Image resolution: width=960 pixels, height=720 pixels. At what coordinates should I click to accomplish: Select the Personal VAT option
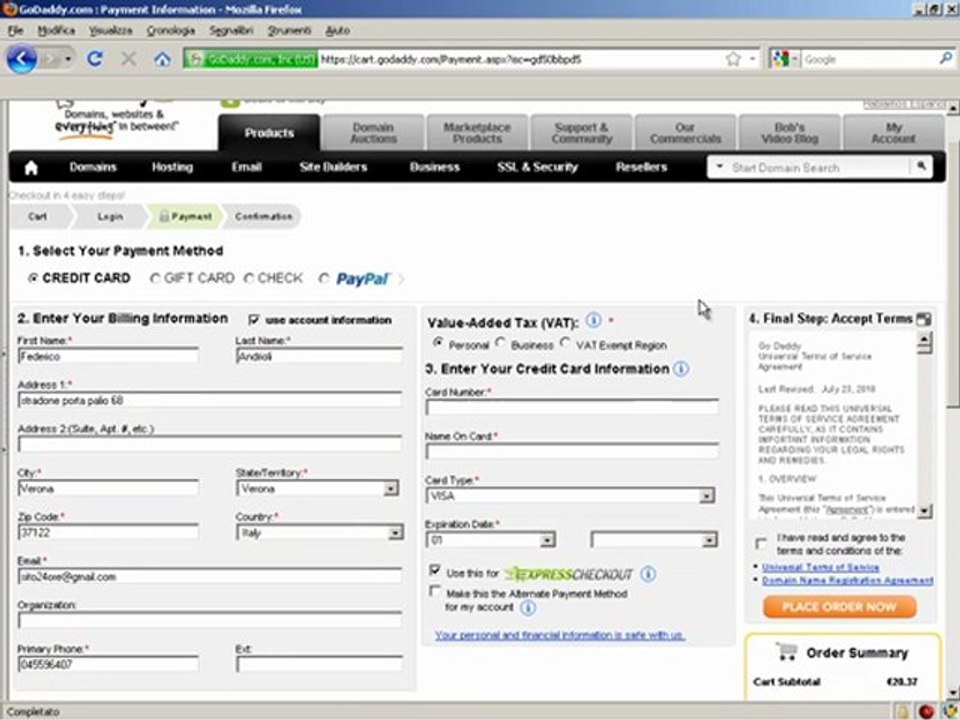coord(437,343)
